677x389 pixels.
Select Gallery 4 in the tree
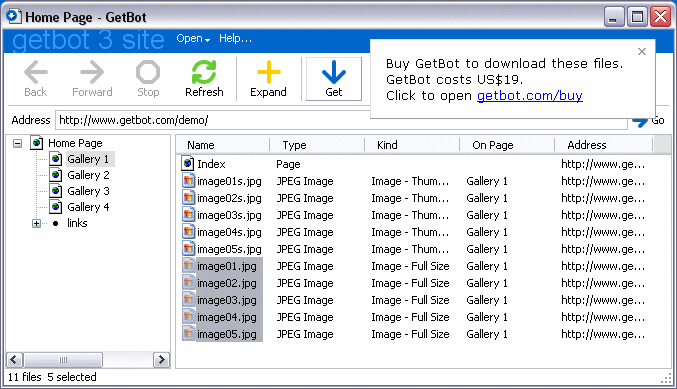pos(88,207)
